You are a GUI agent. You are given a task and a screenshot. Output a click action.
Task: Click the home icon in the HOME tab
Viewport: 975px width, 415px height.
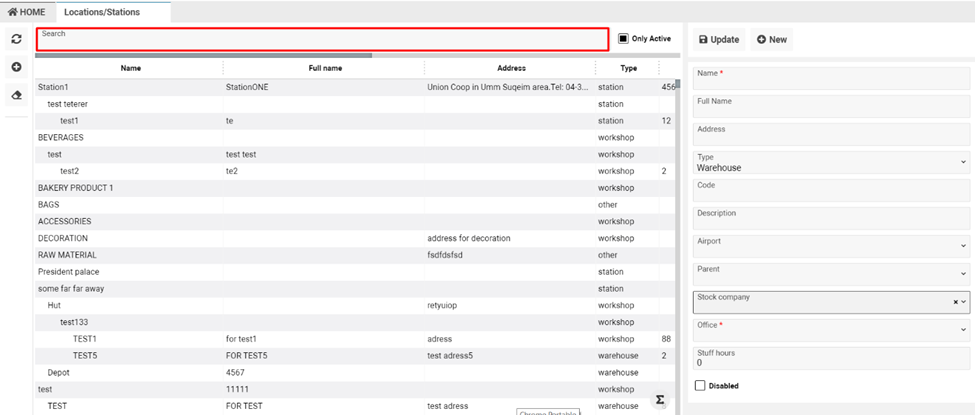pos(12,12)
